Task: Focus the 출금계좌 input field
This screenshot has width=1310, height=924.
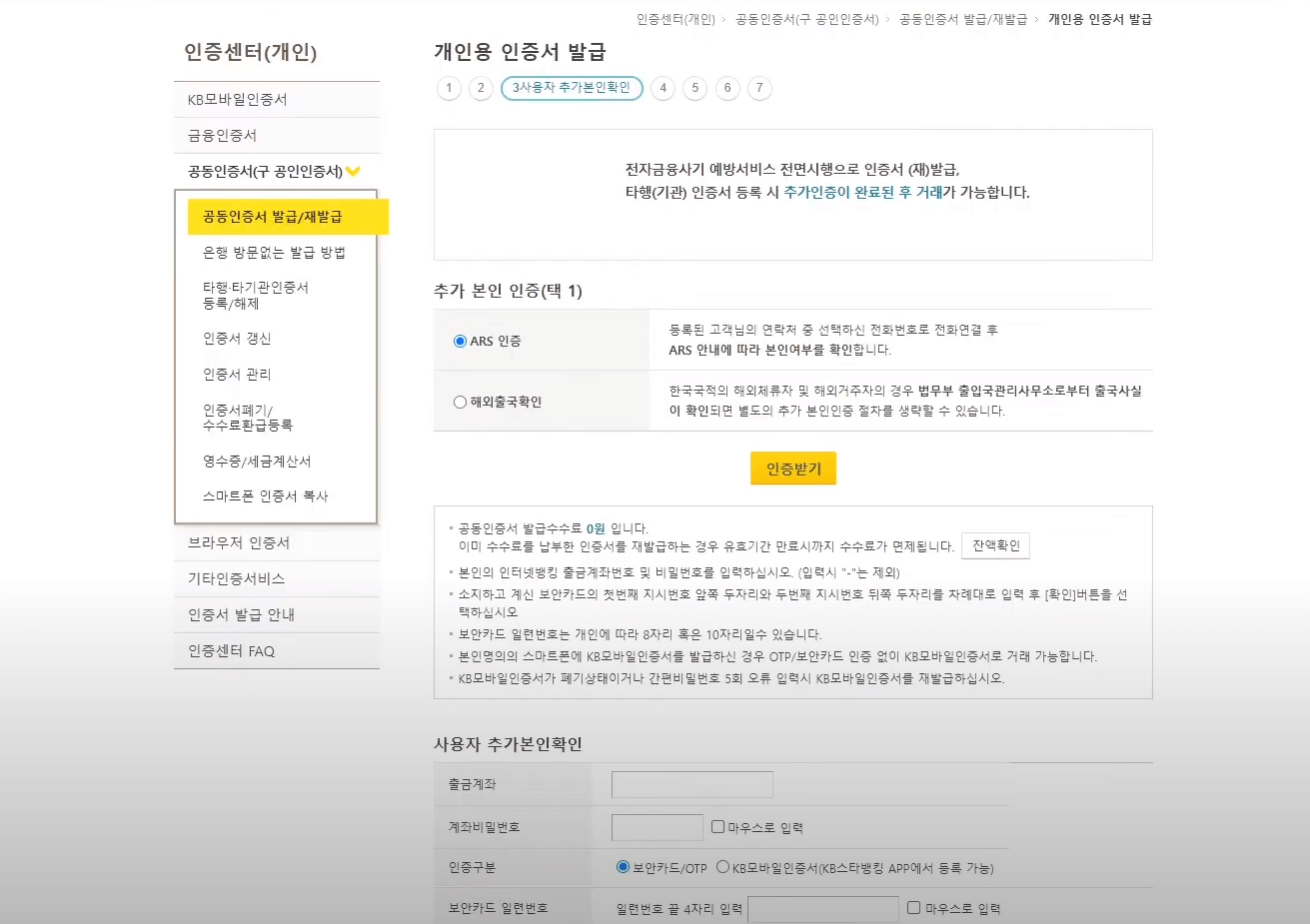Action: point(692,784)
